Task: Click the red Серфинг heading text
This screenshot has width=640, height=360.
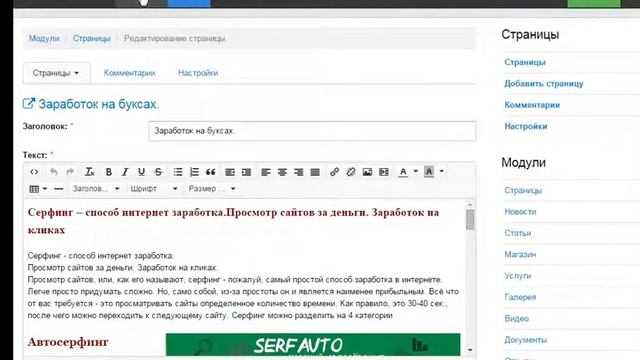Action: click(x=233, y=221)
